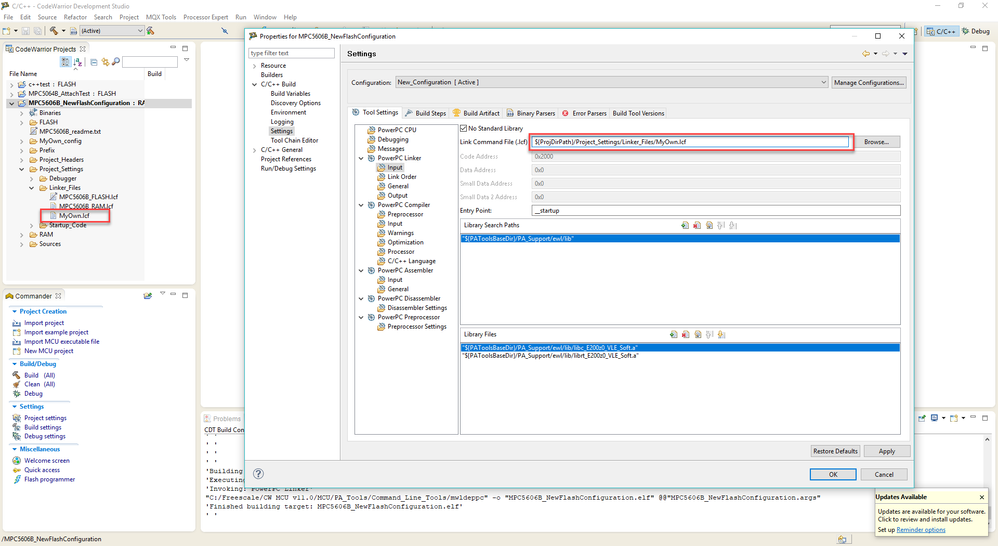Select MPC5606B_FLASH.lcf in project tree
This screenshot has height=546, width=998.
(88, 197)
